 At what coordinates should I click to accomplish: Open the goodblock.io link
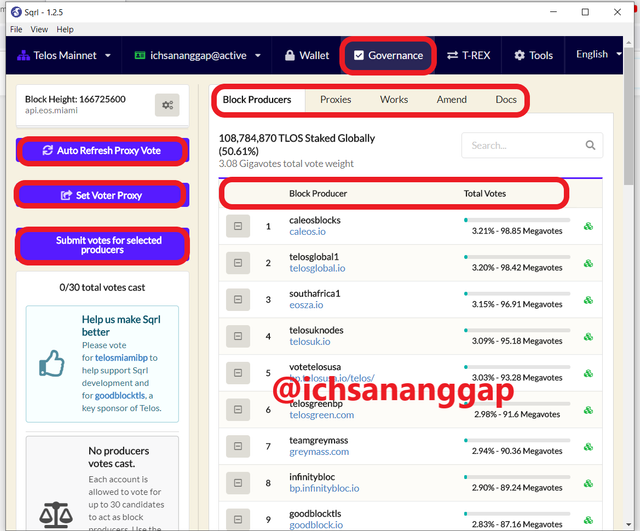click(316, 525)
